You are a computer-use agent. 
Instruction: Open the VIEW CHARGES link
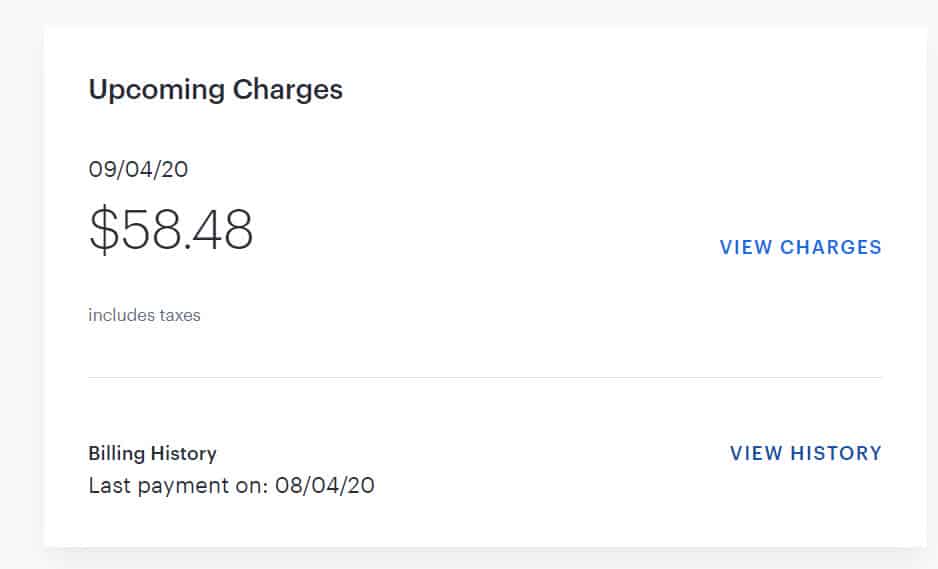800,247
